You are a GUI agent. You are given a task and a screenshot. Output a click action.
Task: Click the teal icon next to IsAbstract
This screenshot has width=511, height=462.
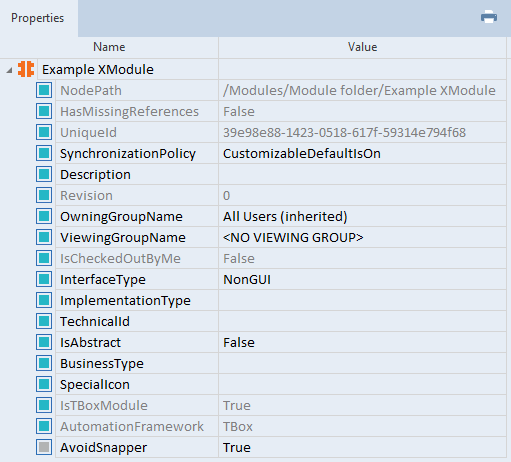(44, 342)
